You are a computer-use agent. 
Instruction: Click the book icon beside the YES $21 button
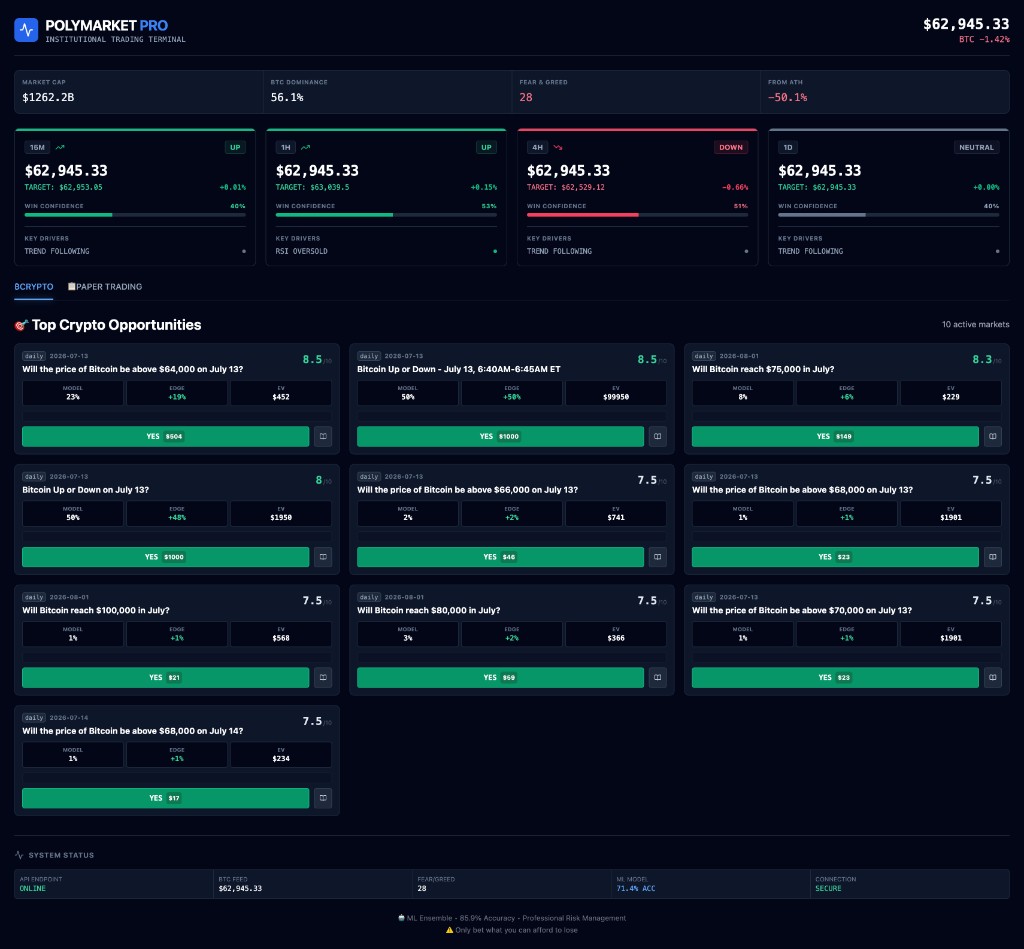click(323, 677)
